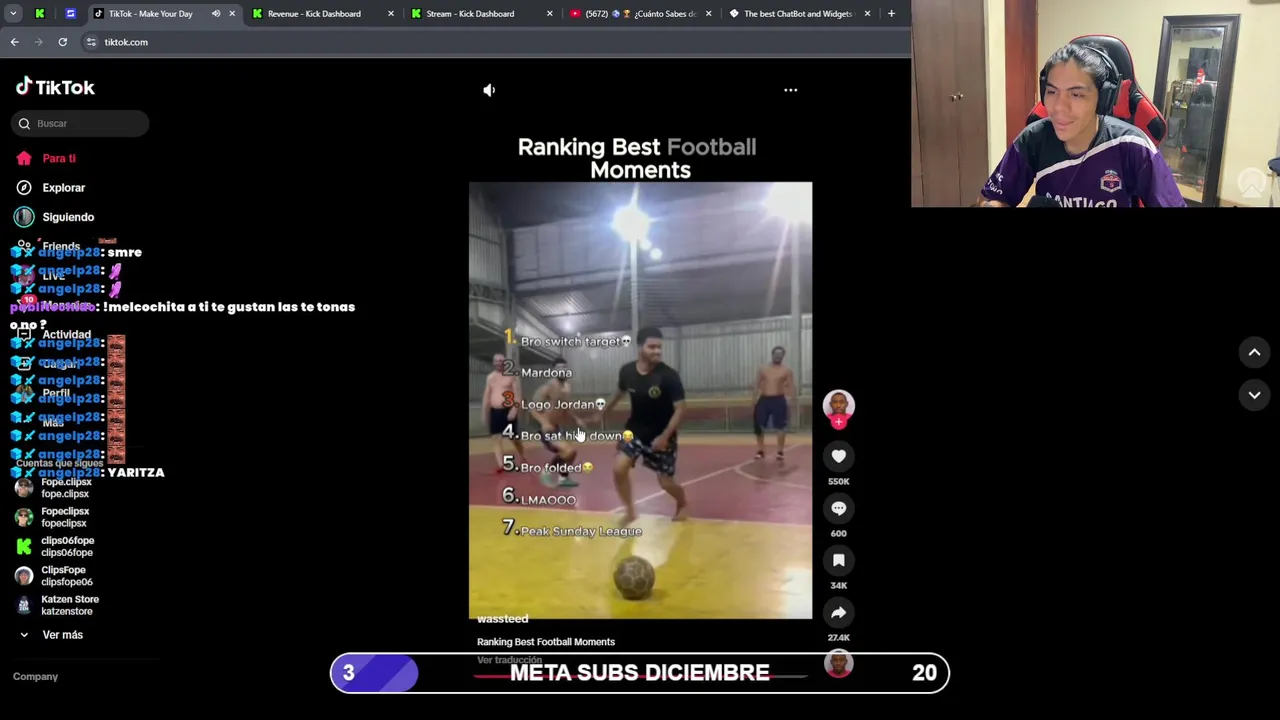Mute the video with speaker icon

[x=489, y=90]
